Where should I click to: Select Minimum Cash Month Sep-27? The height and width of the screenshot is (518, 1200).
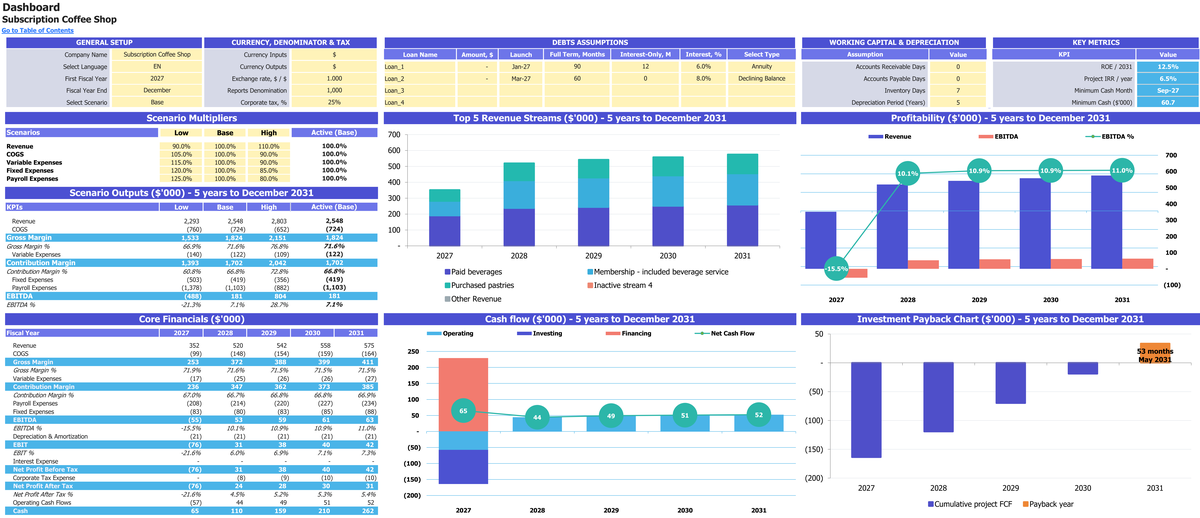[x=1168, y=90]
